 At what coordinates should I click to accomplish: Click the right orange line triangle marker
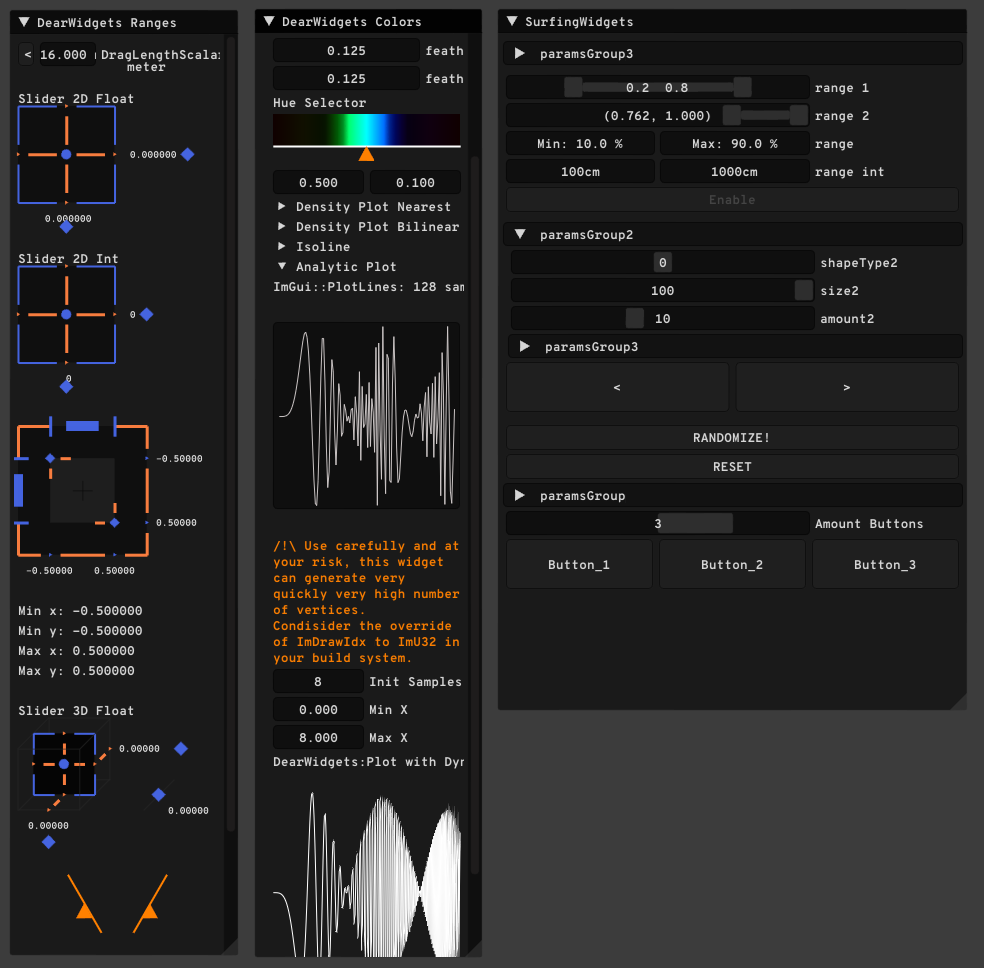149,911
